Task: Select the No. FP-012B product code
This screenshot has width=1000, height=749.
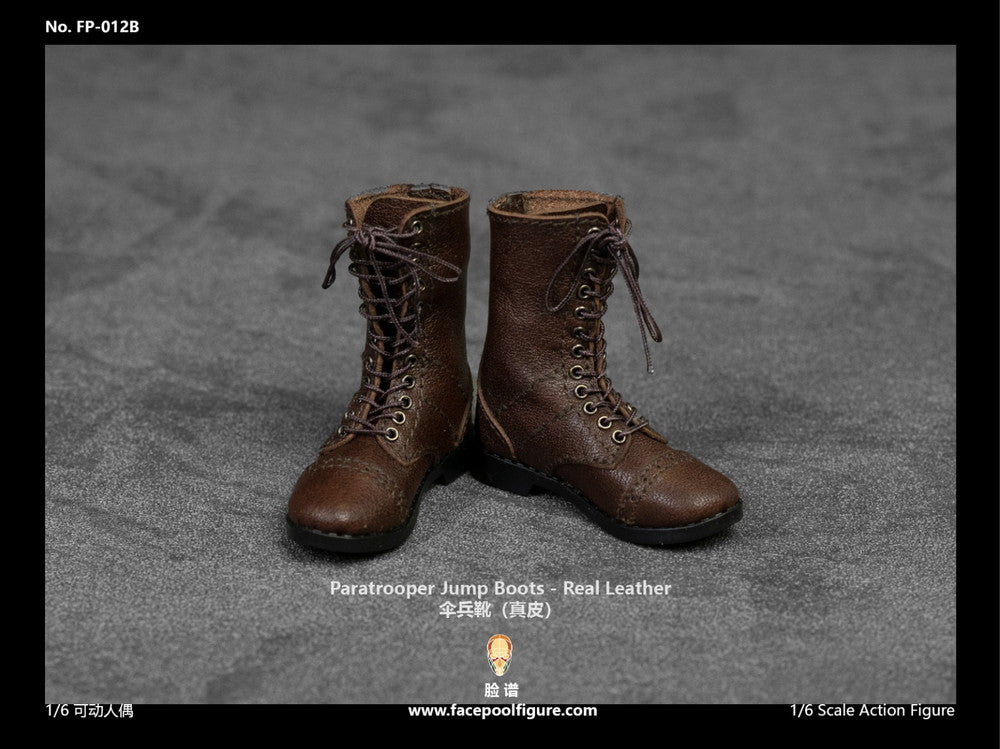Action: coord(92,27)
